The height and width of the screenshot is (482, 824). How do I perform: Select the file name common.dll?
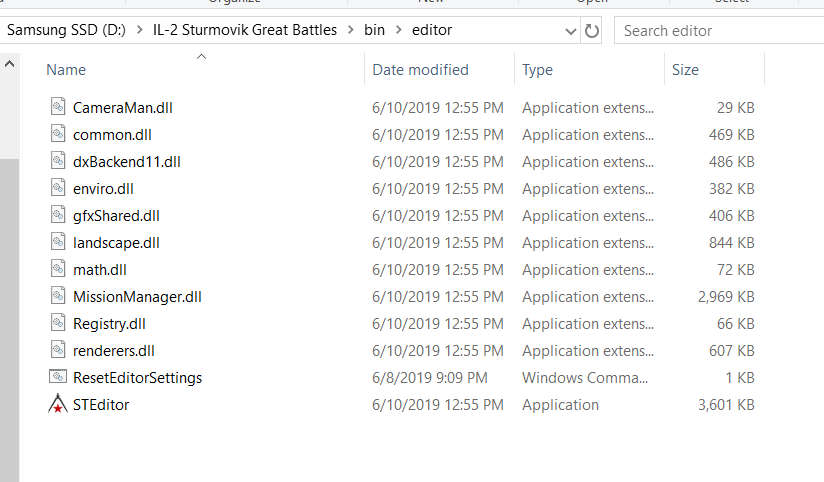point(112,135)
